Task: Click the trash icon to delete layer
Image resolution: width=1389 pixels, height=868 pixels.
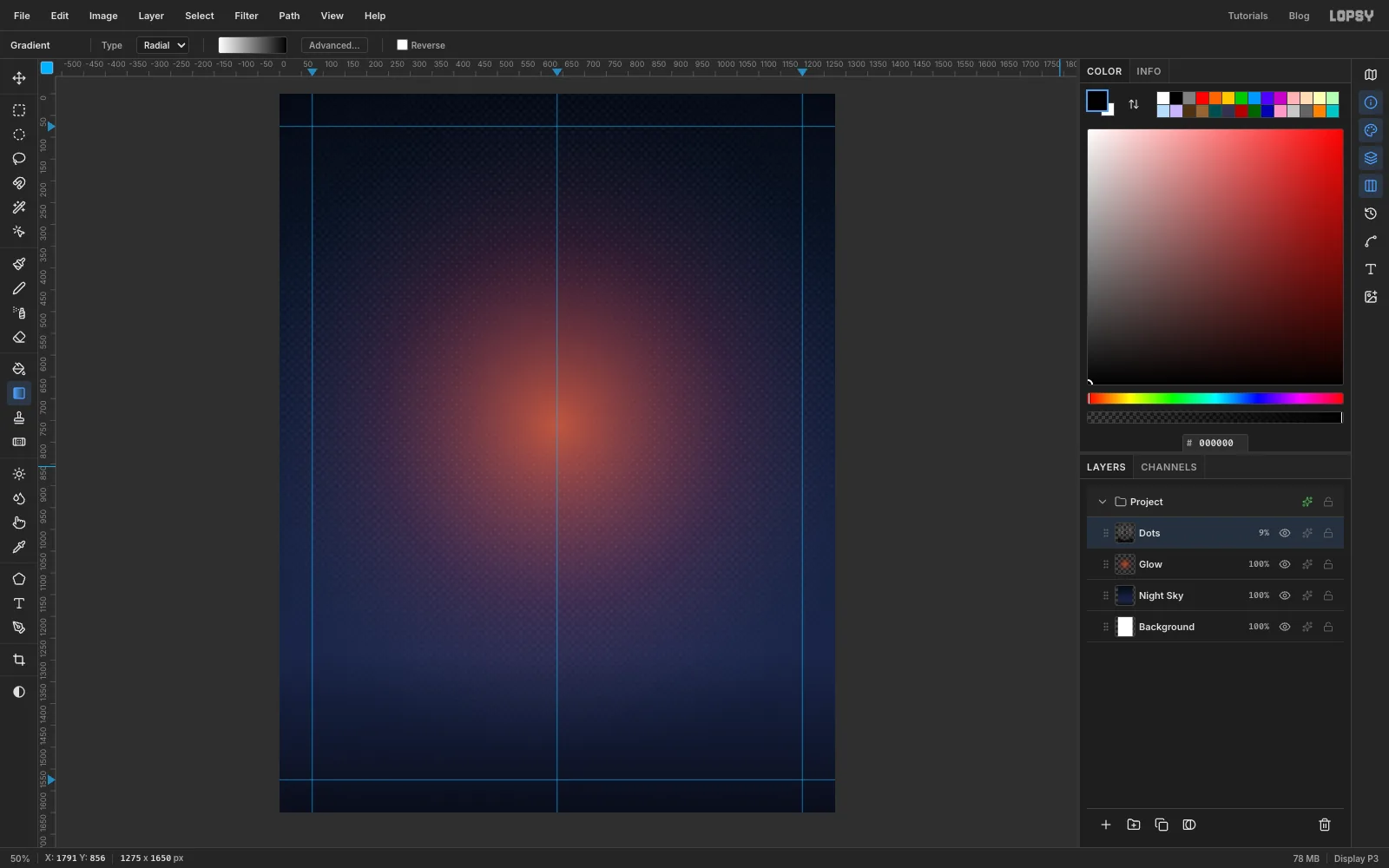Action: pyautogui.click(x=1325, y=825)
